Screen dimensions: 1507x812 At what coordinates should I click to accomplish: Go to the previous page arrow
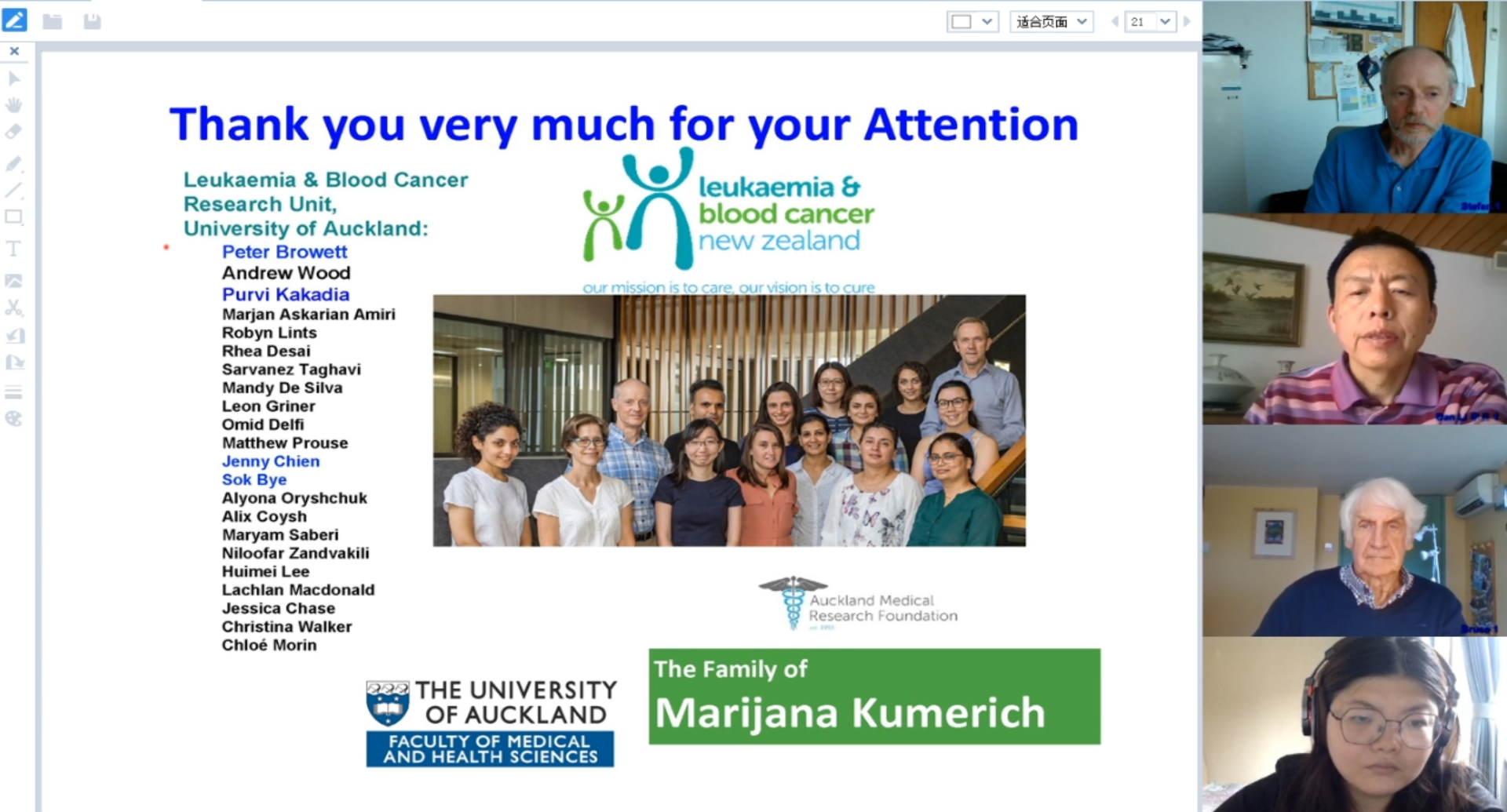click(x=1114, y=22)
